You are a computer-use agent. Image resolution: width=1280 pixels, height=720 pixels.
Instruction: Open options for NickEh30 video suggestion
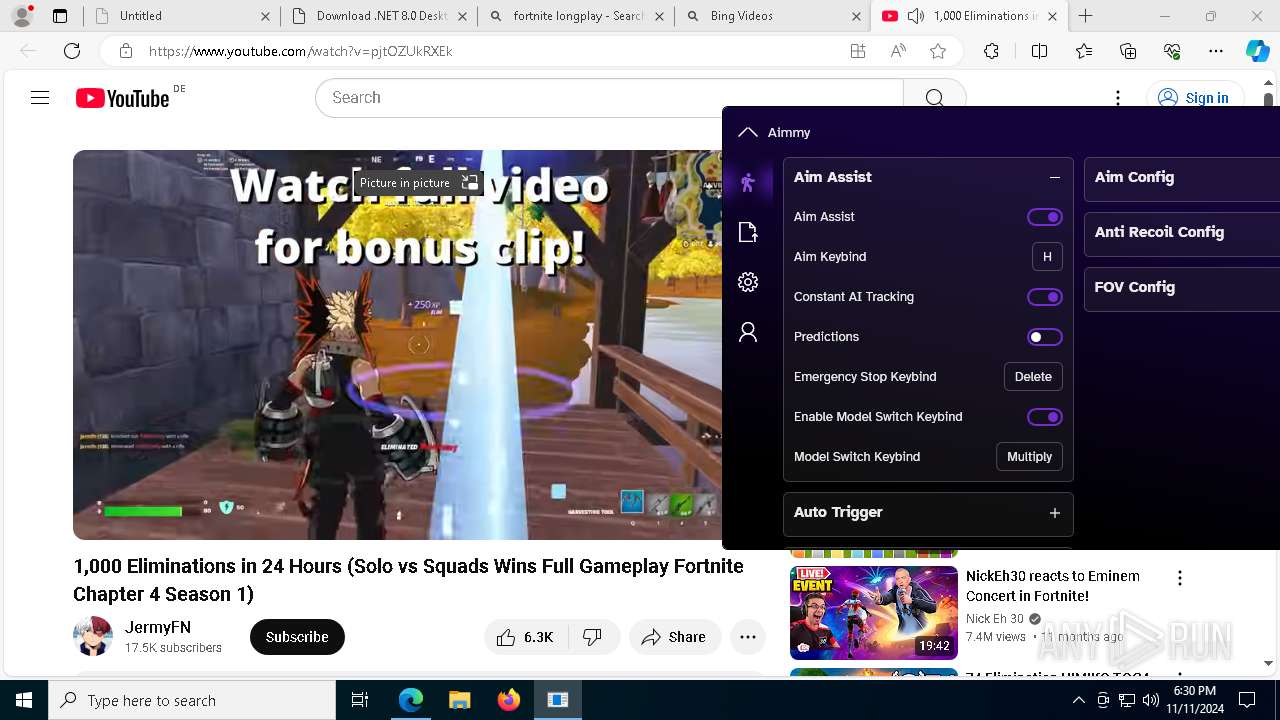pyautogui.click(x=1180, y=578)
